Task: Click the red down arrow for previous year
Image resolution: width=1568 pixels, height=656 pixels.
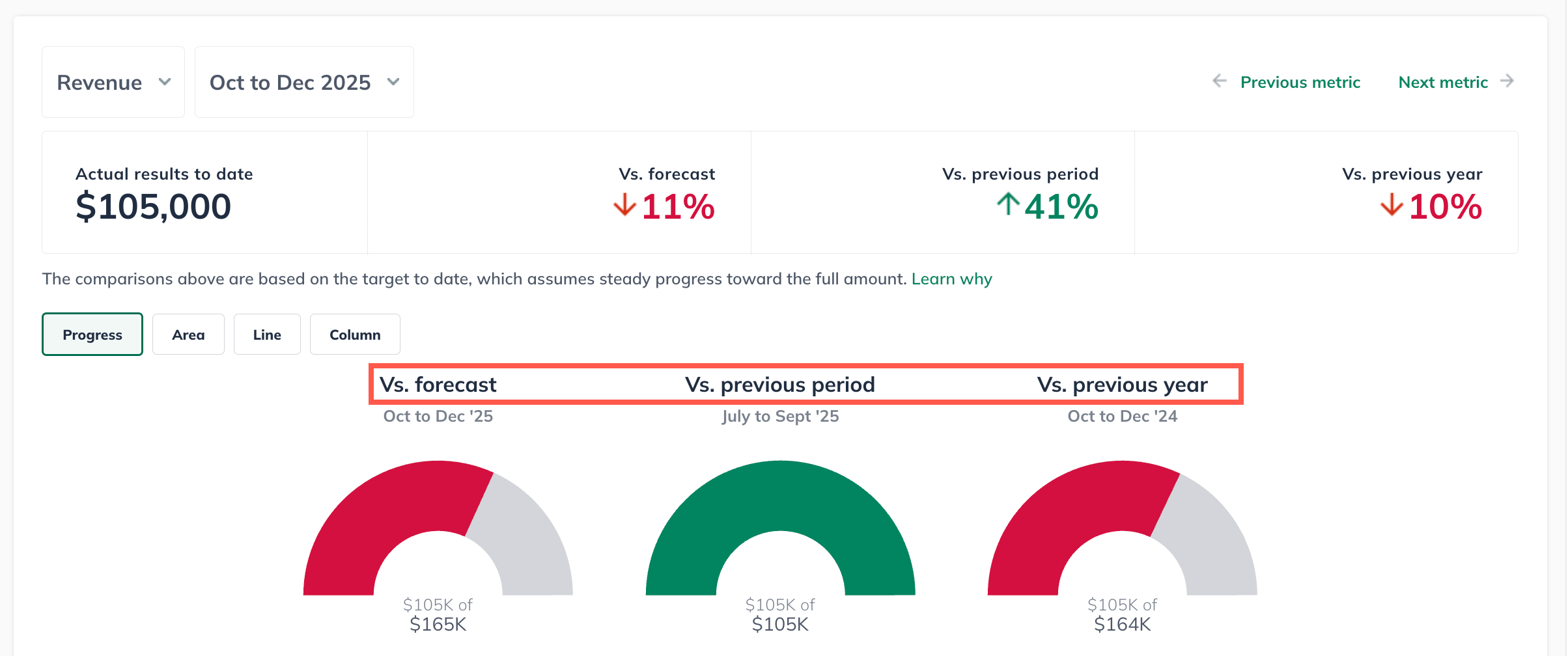Action: 1392,204
